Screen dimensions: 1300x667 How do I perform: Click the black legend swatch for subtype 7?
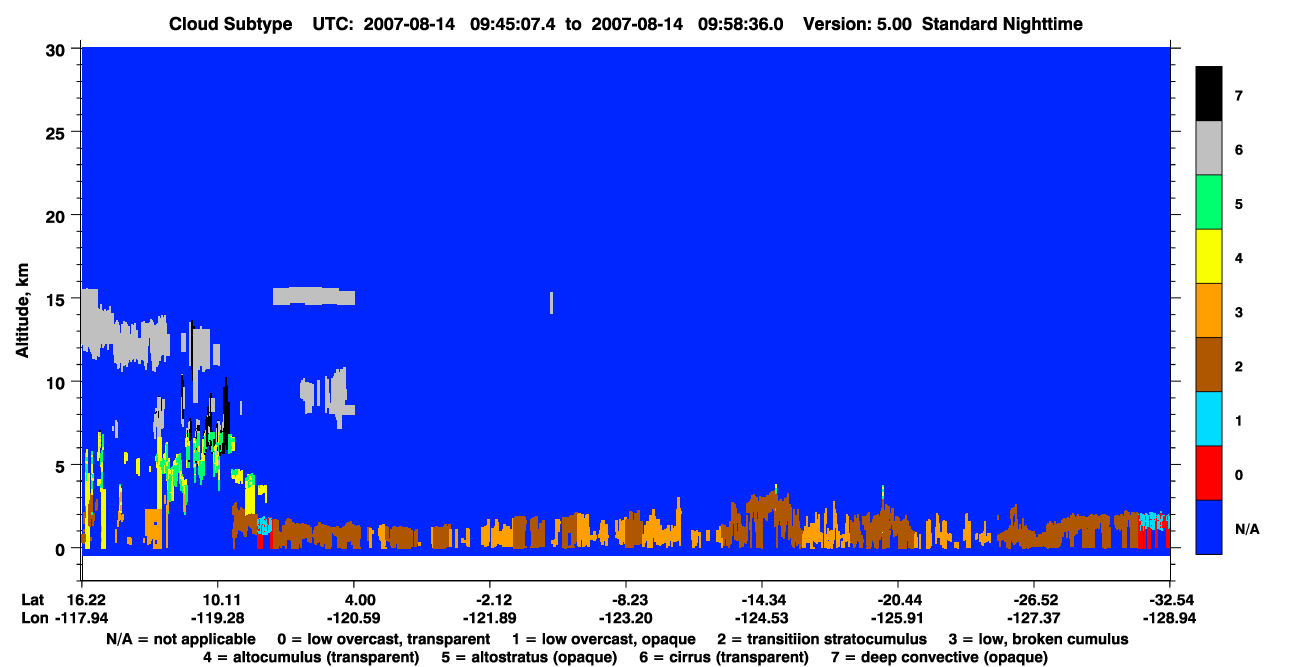pos(1209,94)
